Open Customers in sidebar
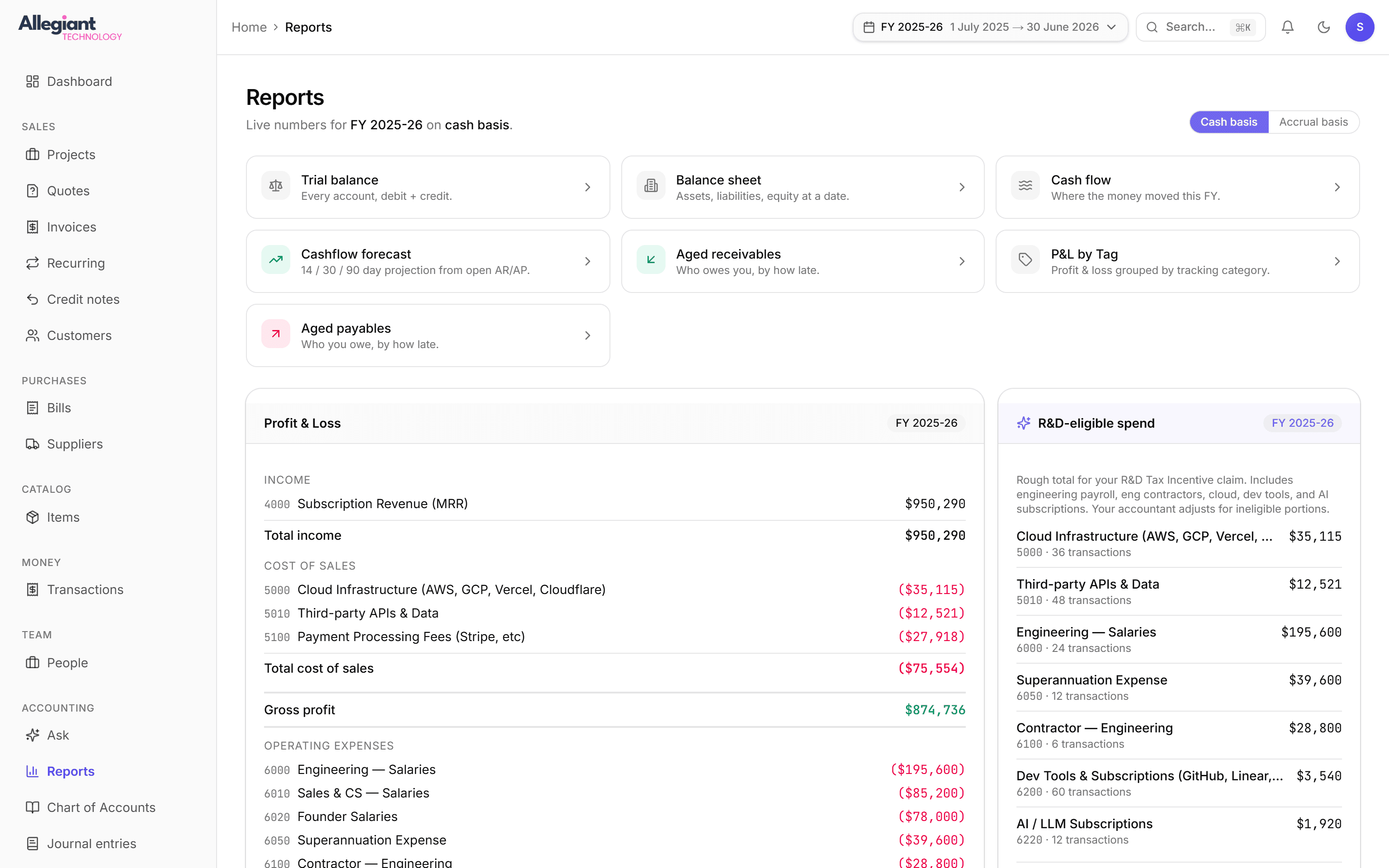 tap(108, 335)
